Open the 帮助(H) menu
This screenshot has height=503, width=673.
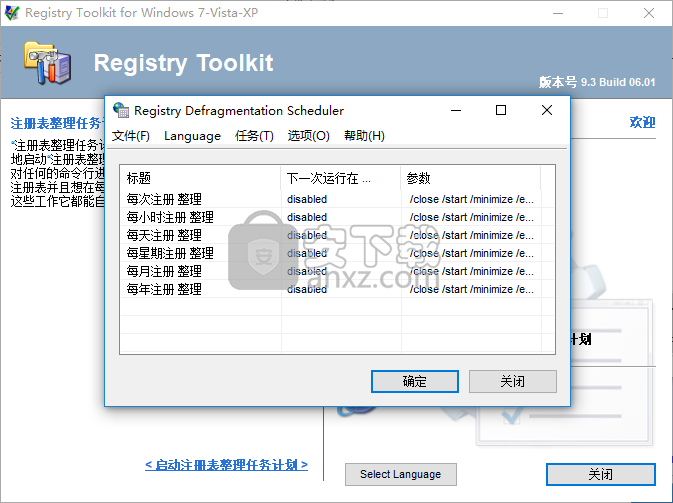(364, 136)
